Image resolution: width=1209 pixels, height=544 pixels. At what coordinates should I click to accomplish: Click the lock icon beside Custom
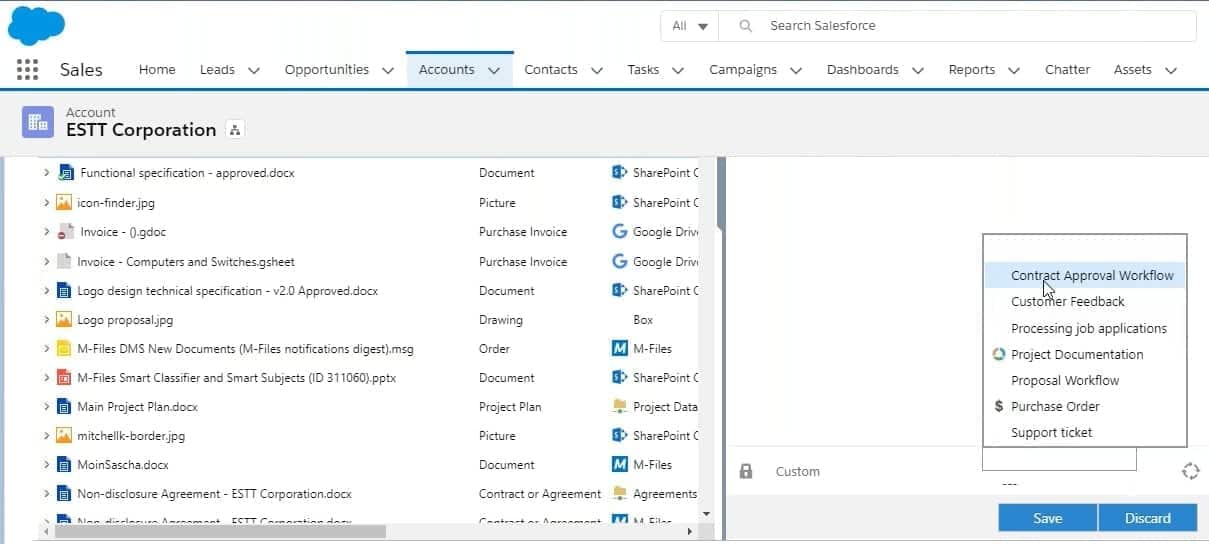[x=746, y=471]
